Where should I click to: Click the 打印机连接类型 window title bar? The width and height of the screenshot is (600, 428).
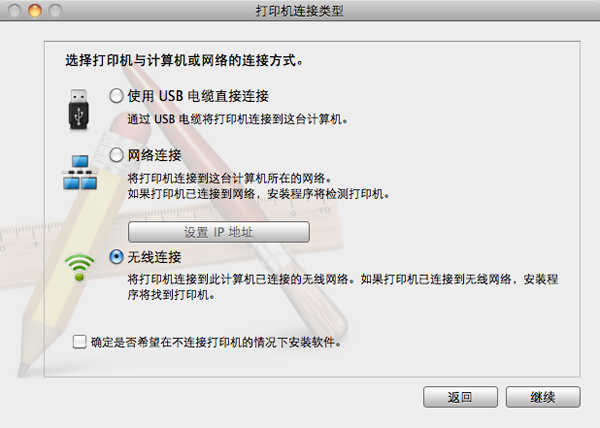tap(300, 11)
